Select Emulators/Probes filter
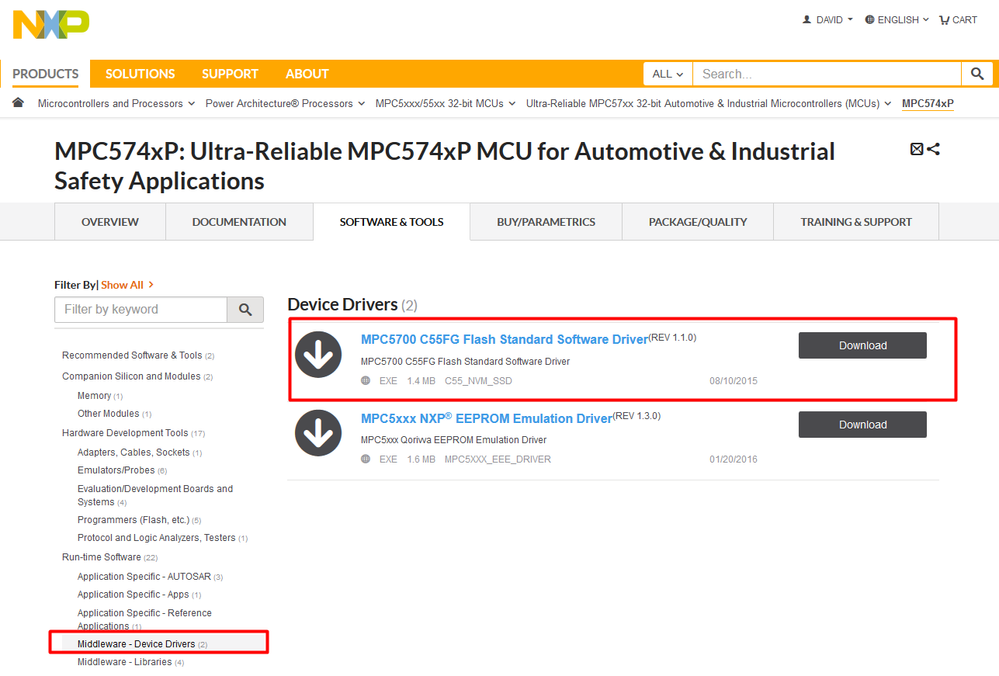The width and height of the screenshot is (999, 676). point(122,470)
